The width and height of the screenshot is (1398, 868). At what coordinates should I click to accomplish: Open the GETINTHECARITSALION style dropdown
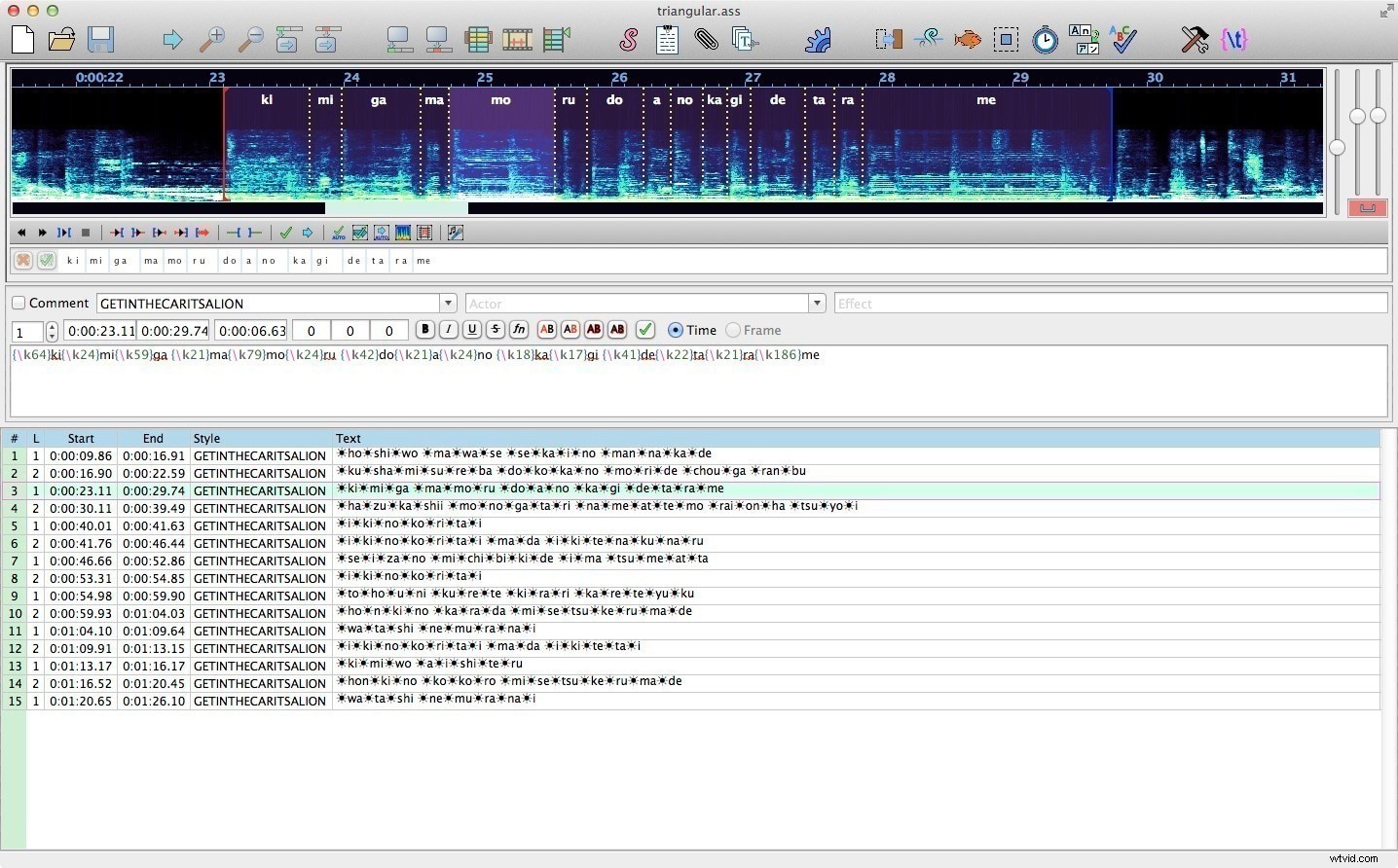(448, 303)
